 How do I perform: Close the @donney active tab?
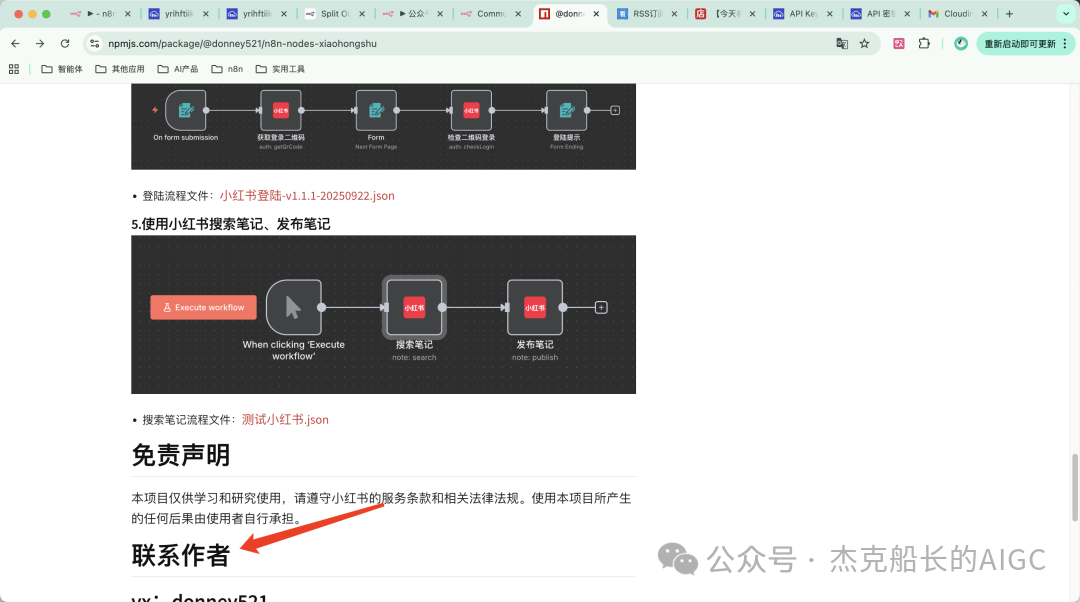[596, 14]
